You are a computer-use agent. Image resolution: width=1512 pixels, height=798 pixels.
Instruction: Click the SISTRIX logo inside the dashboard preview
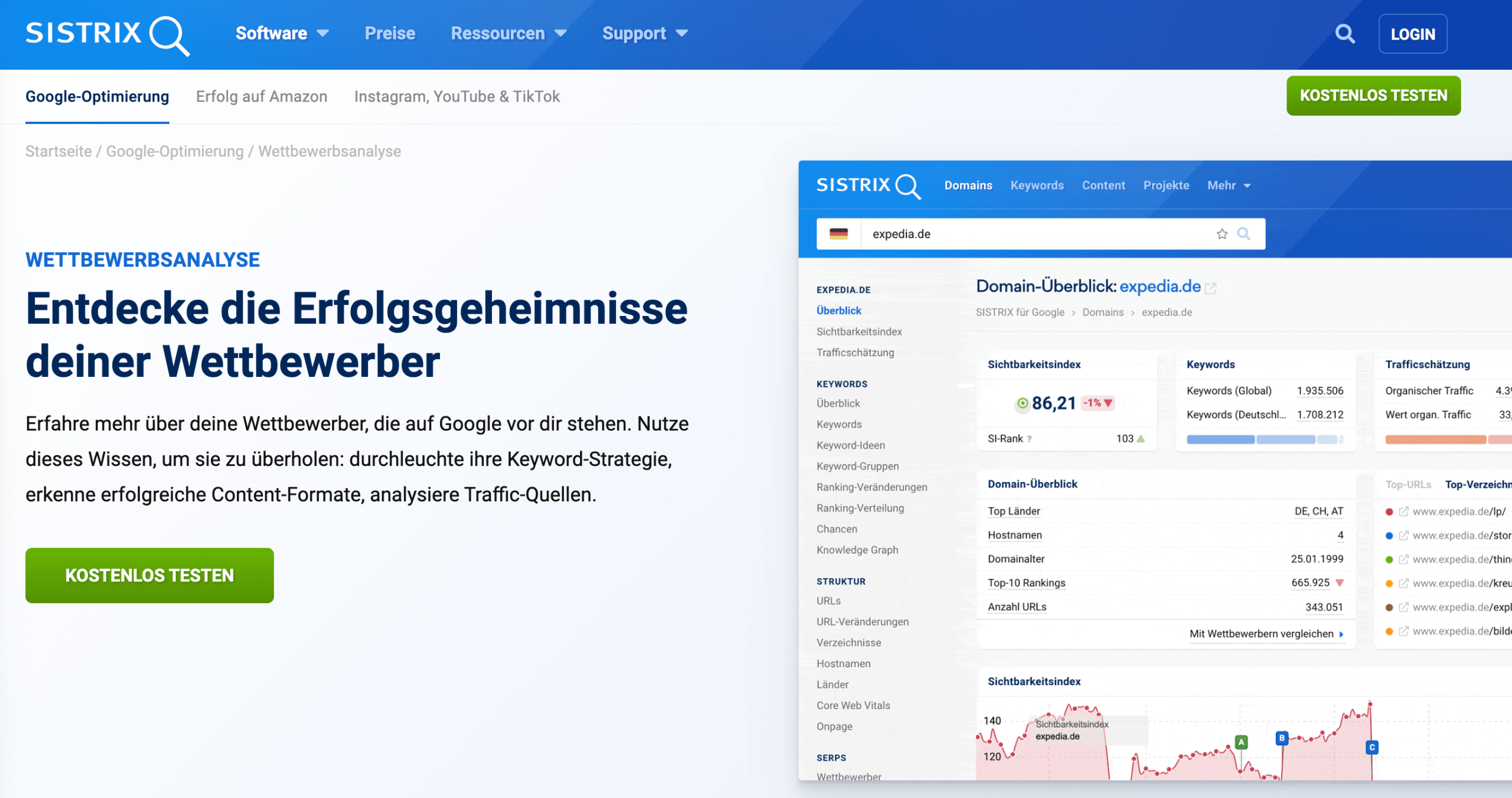(868, 185)
